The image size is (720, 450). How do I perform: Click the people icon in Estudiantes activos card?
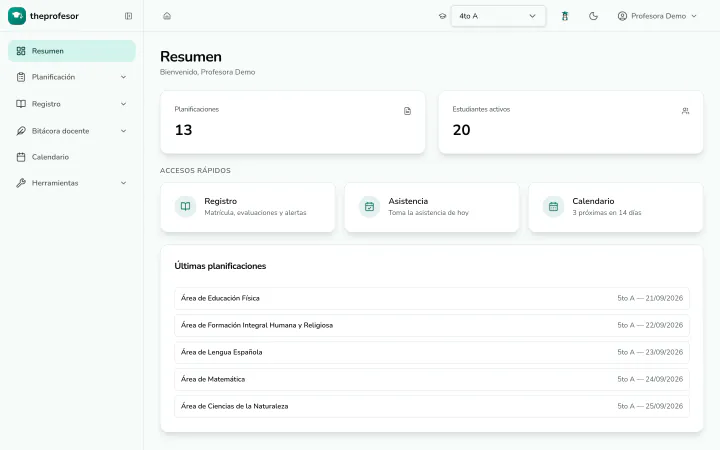(685, 111)
